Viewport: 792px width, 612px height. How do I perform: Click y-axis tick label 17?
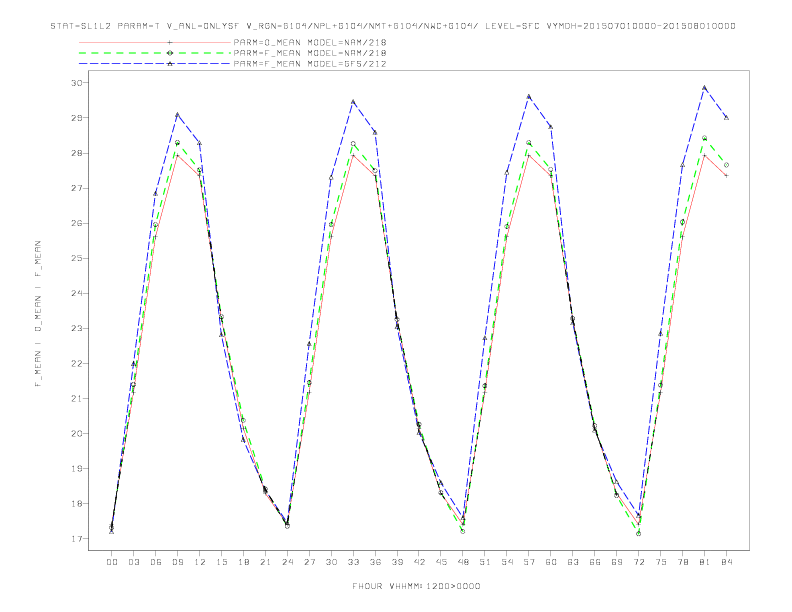[x=77, y=539]
